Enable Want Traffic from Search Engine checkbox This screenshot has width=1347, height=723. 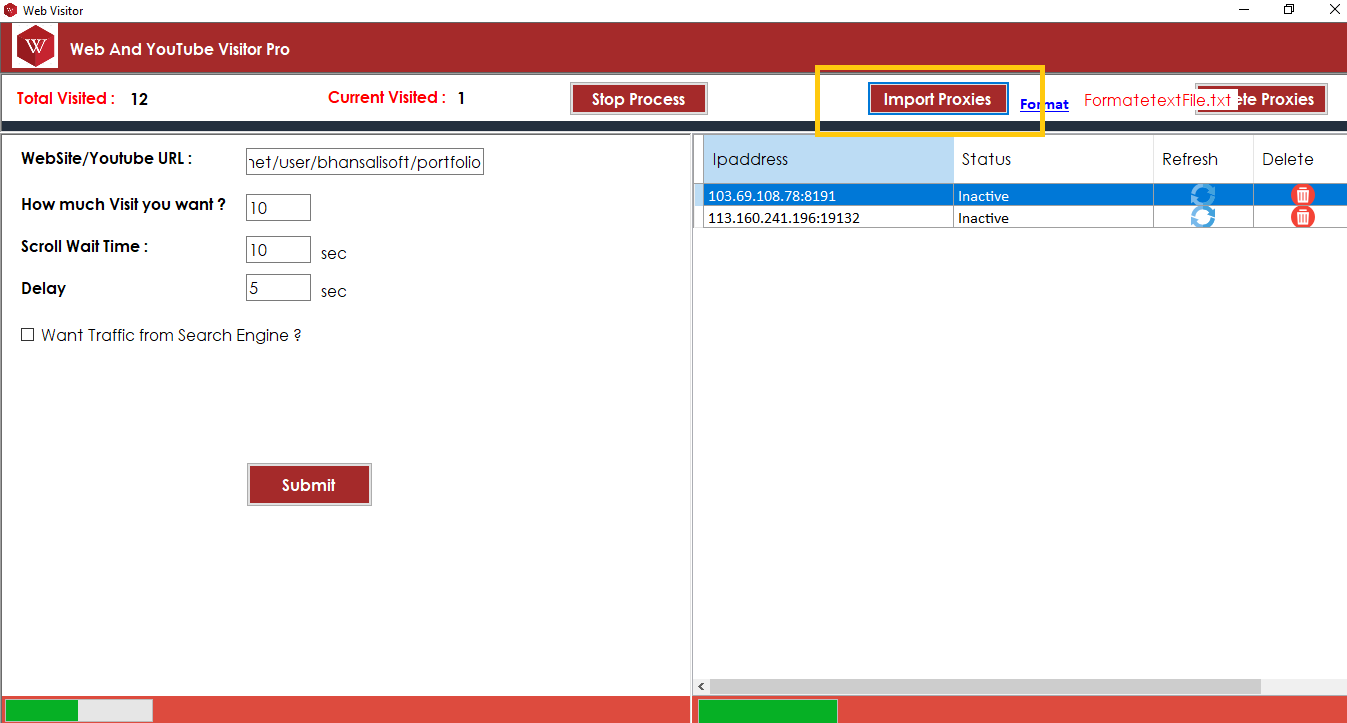tap(28, 335)
